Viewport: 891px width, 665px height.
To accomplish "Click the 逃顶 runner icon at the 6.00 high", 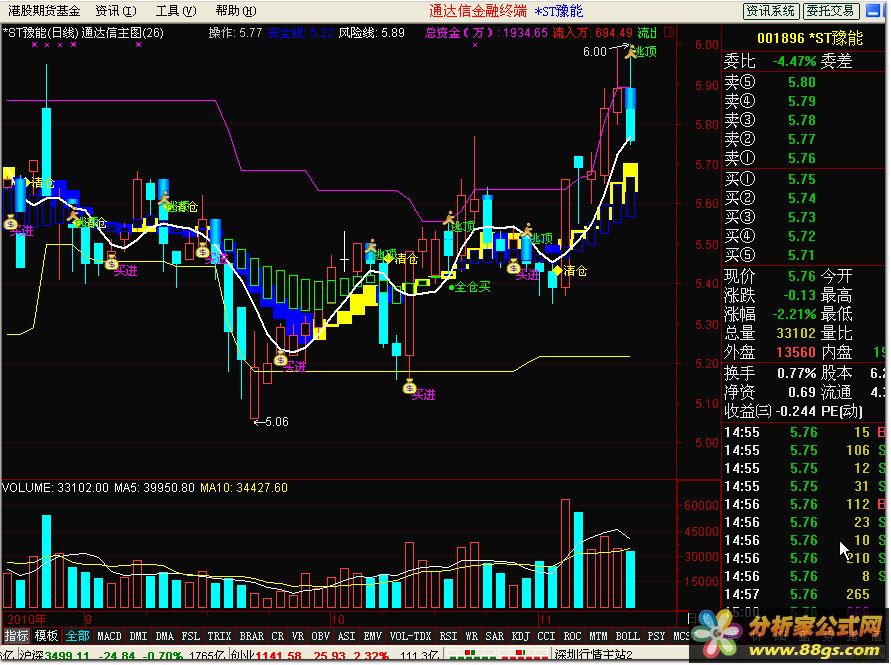I will point(630,52).
